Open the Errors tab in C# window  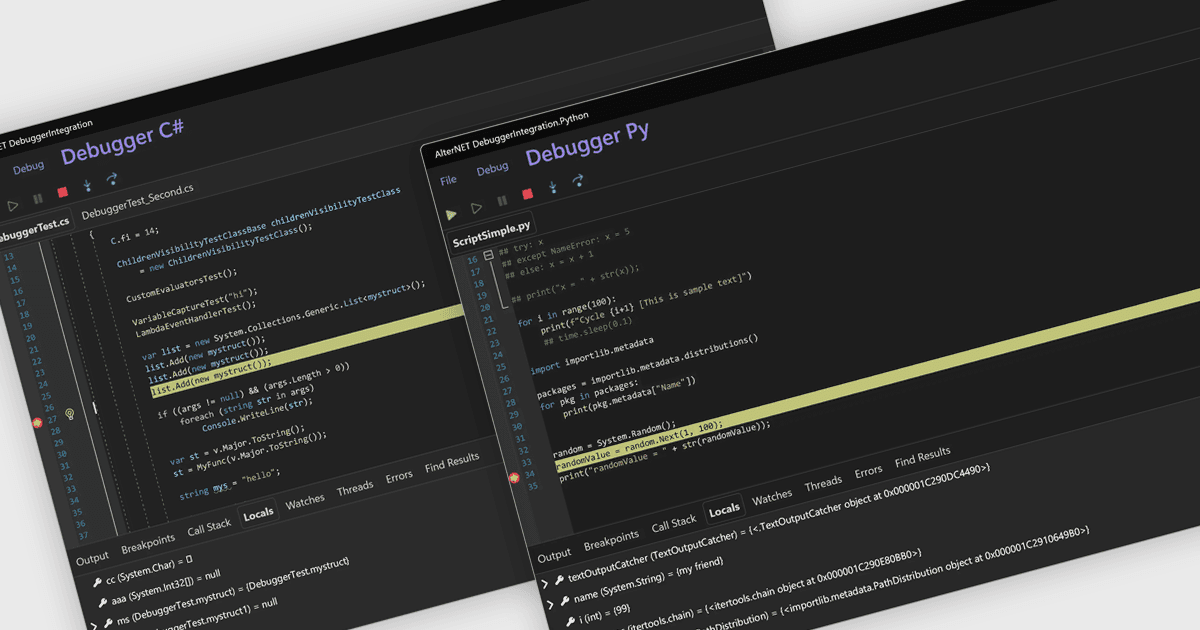coord(399,477)
